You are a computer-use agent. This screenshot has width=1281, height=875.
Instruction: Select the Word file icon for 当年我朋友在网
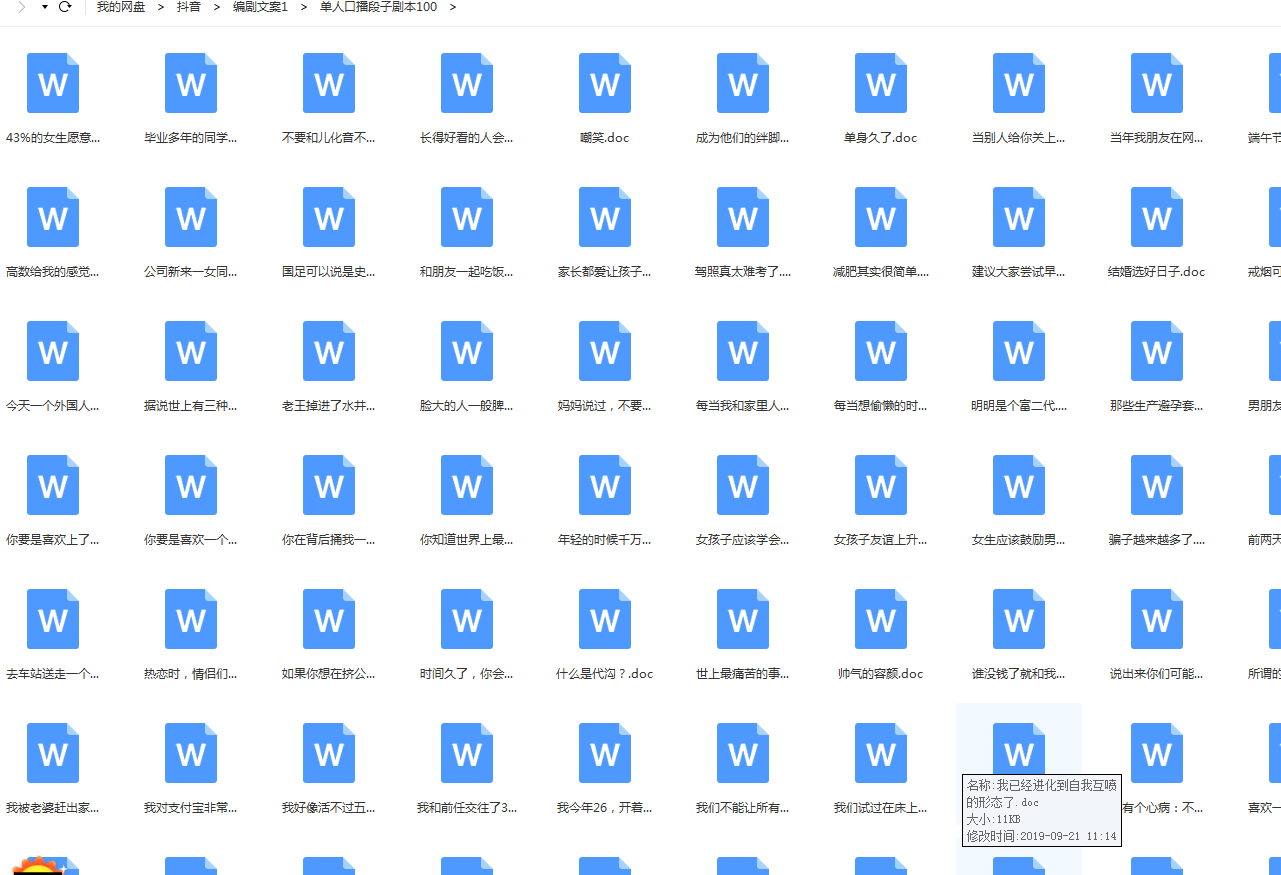click(x=1157, y=83)
